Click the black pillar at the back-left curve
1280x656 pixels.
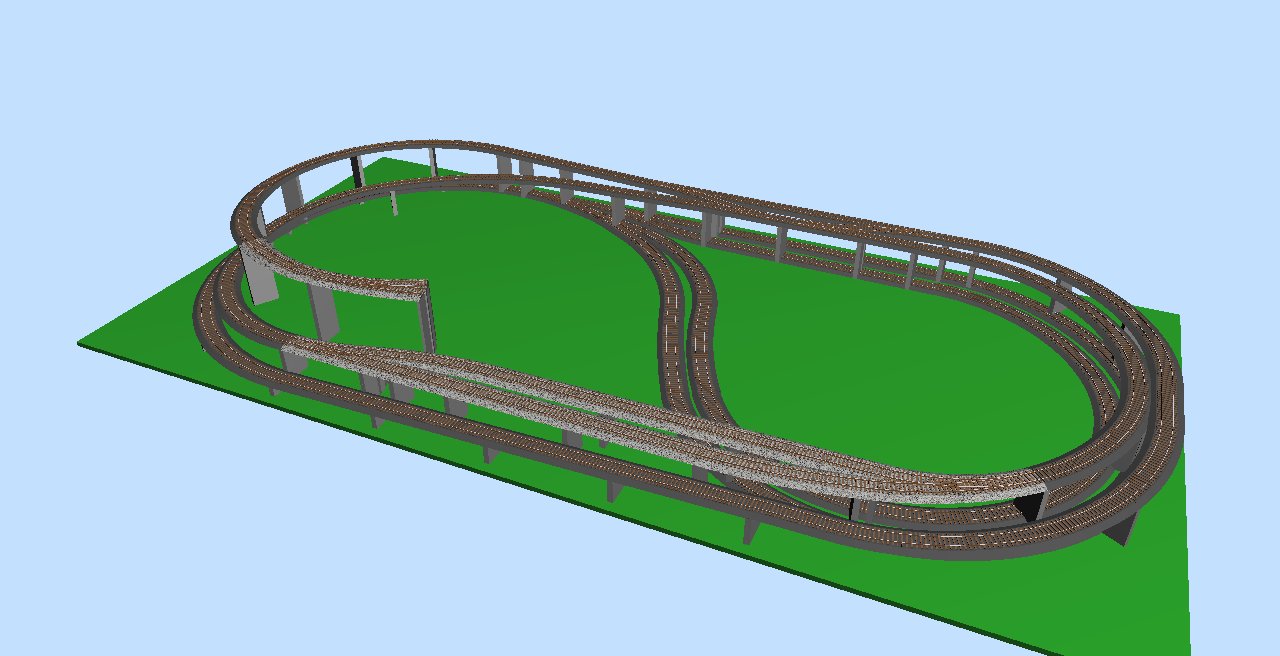point(355,171)
